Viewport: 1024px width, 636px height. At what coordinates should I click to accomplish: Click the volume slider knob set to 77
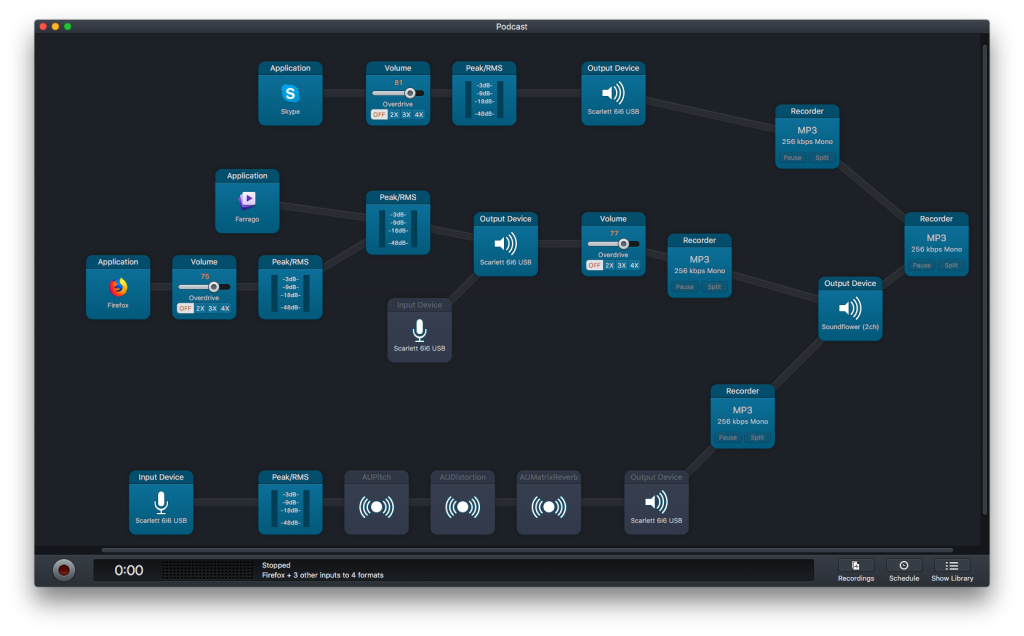click(x=624, y=244)
